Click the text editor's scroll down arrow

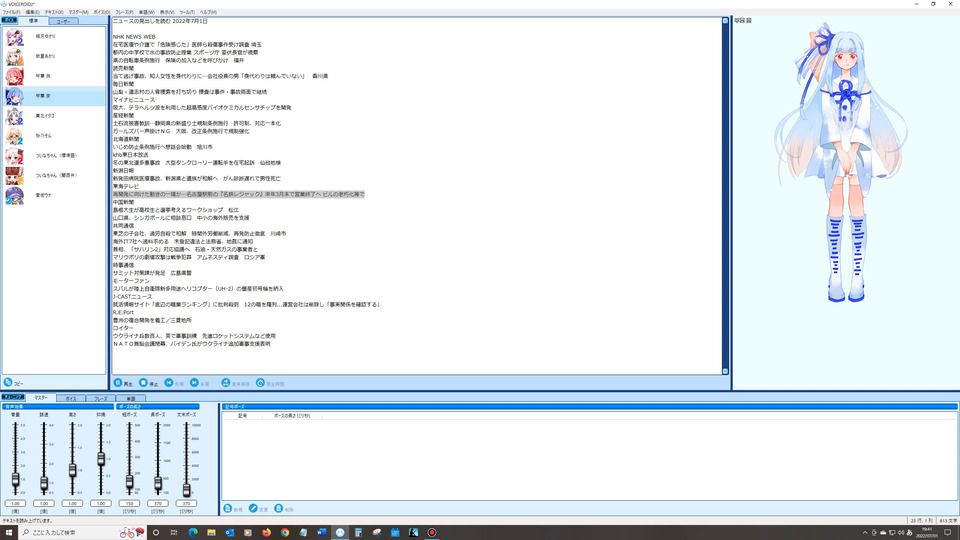click(726, 371)
